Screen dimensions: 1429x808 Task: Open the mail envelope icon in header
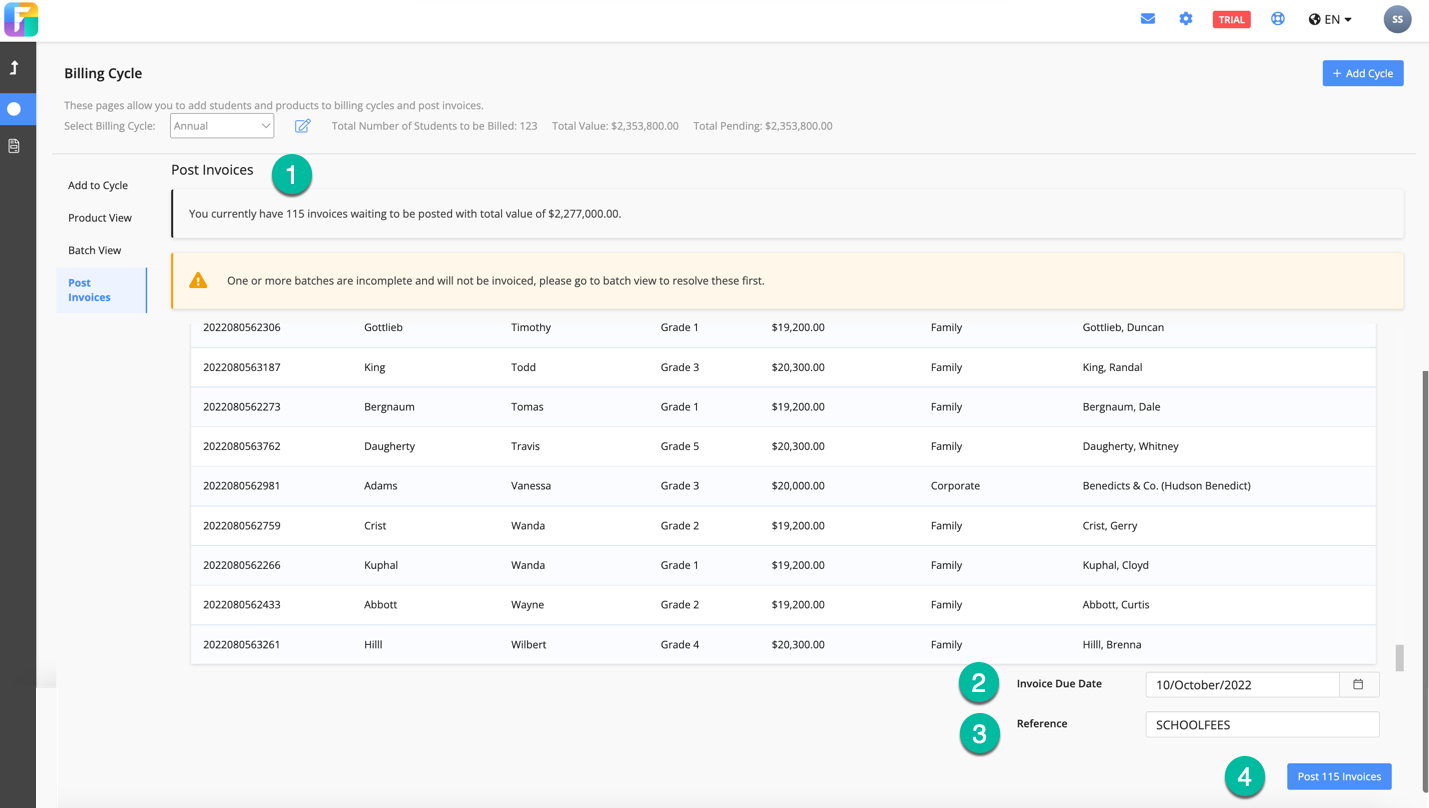click(1148, 19)
